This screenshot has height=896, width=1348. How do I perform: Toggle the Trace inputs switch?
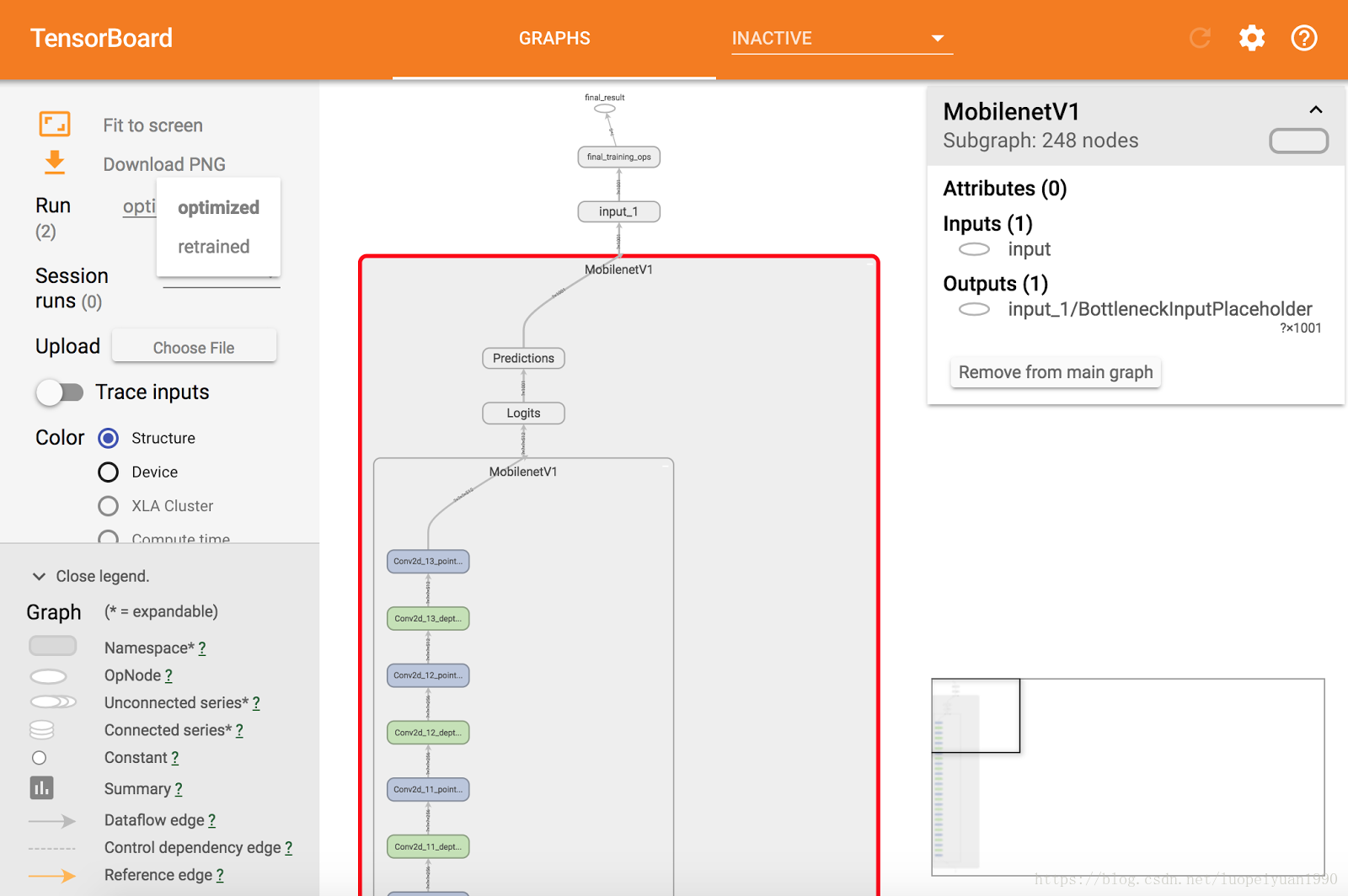tap(60, 392)
